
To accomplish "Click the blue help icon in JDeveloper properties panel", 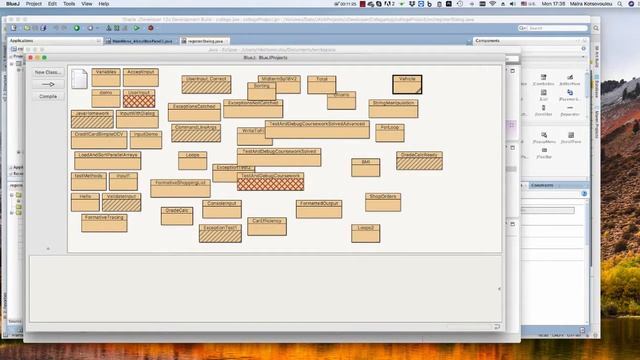I will (x=584, y=193).
